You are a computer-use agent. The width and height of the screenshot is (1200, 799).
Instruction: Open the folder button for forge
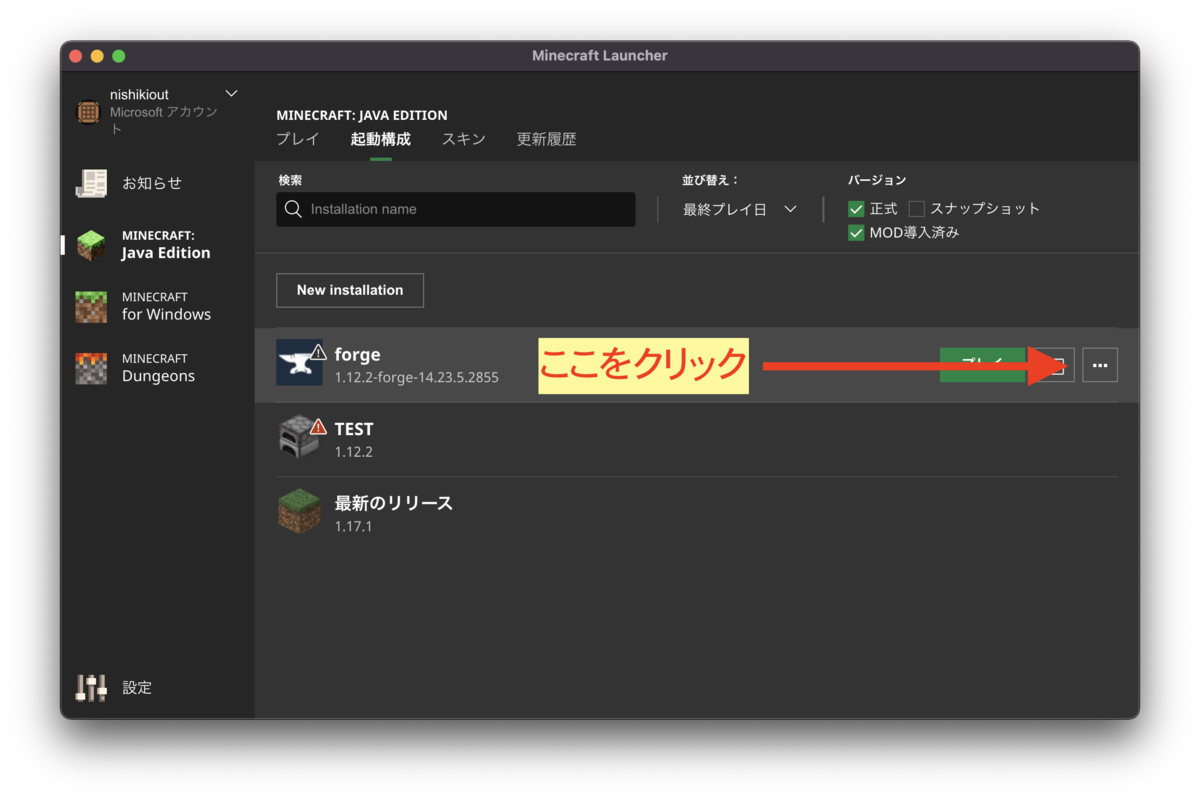click(1055, 365)
